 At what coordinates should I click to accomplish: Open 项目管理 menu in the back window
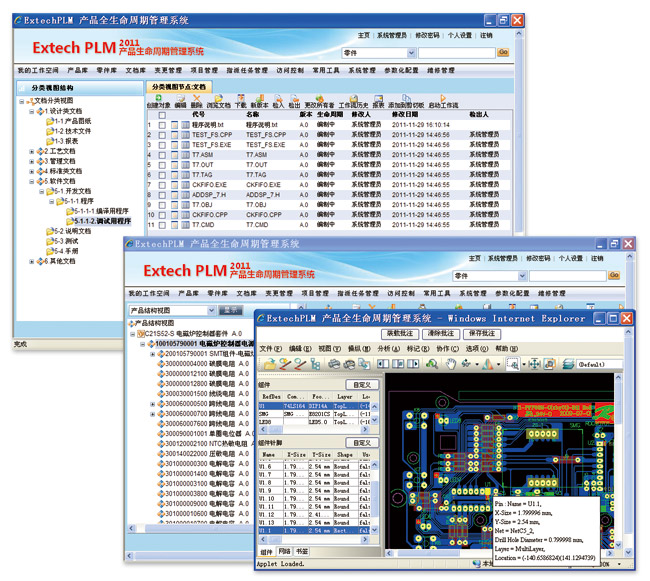click(204, 70)
